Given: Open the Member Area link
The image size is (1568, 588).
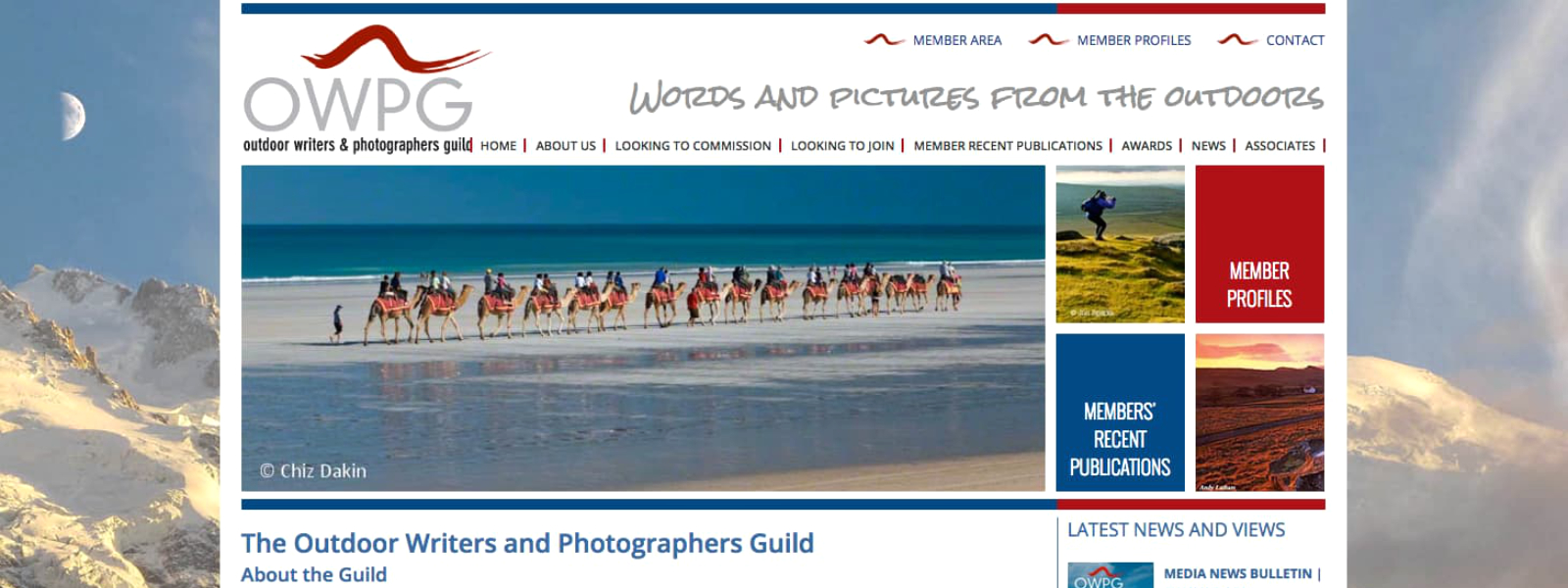Looking at the screenshot, I should click(956, 40).
